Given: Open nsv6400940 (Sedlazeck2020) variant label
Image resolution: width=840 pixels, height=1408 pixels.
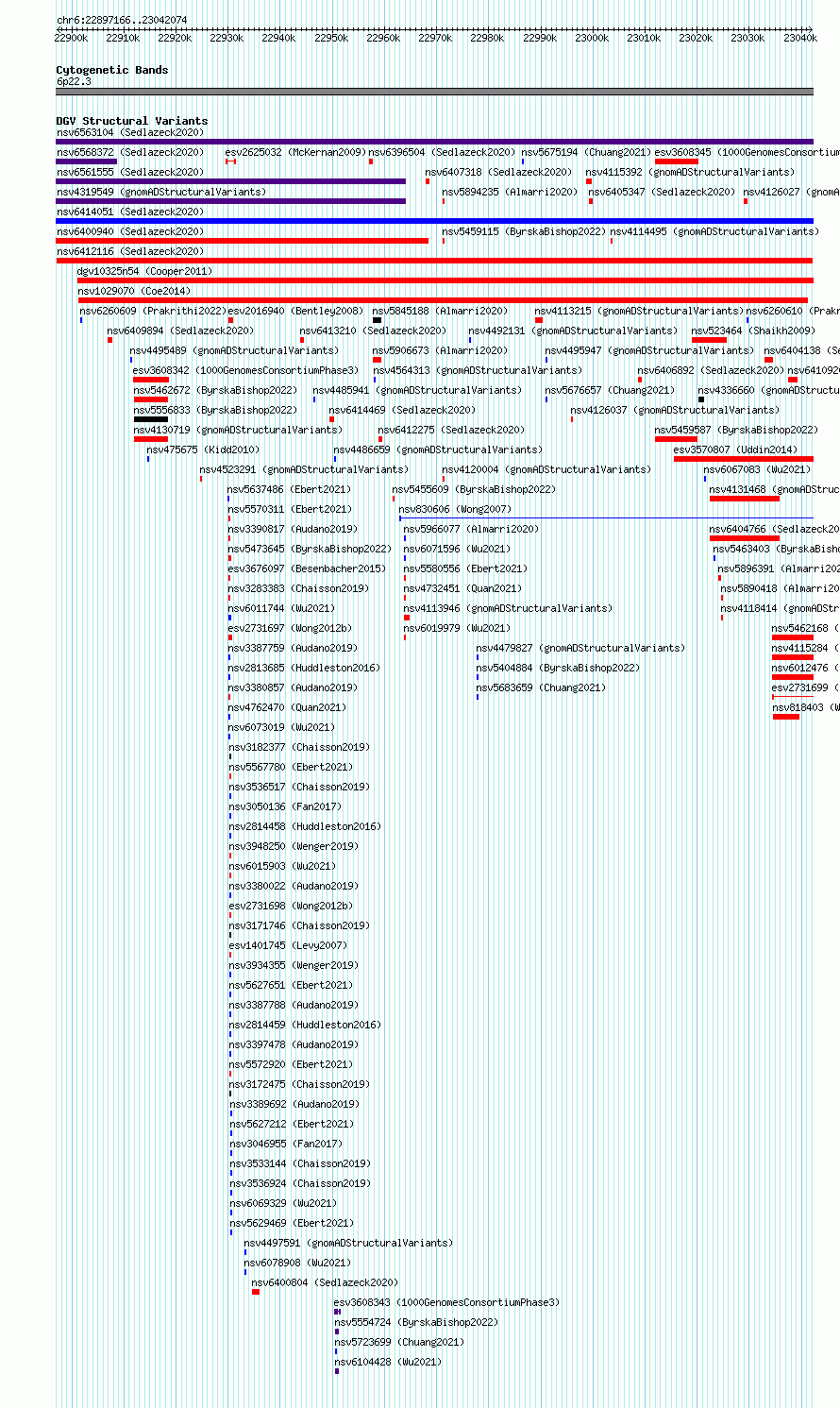Looking at the screenshot, I should coord(129,231).
